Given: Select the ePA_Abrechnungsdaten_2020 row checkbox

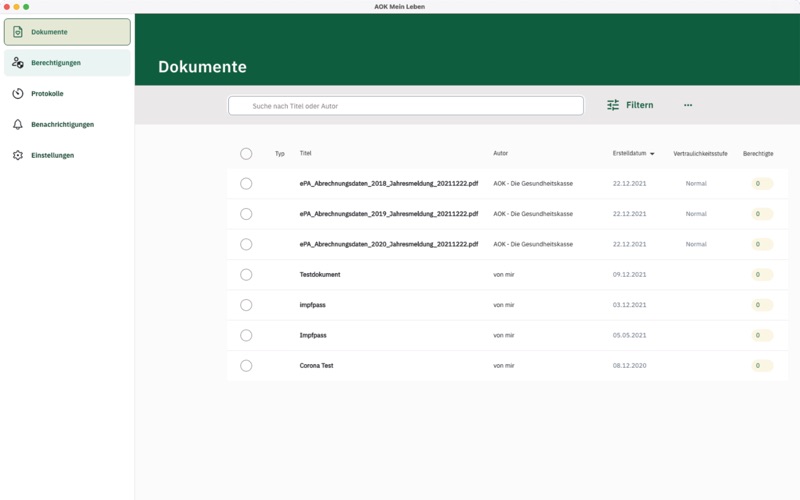Looking at the screenshot, I should coord(246,244).
